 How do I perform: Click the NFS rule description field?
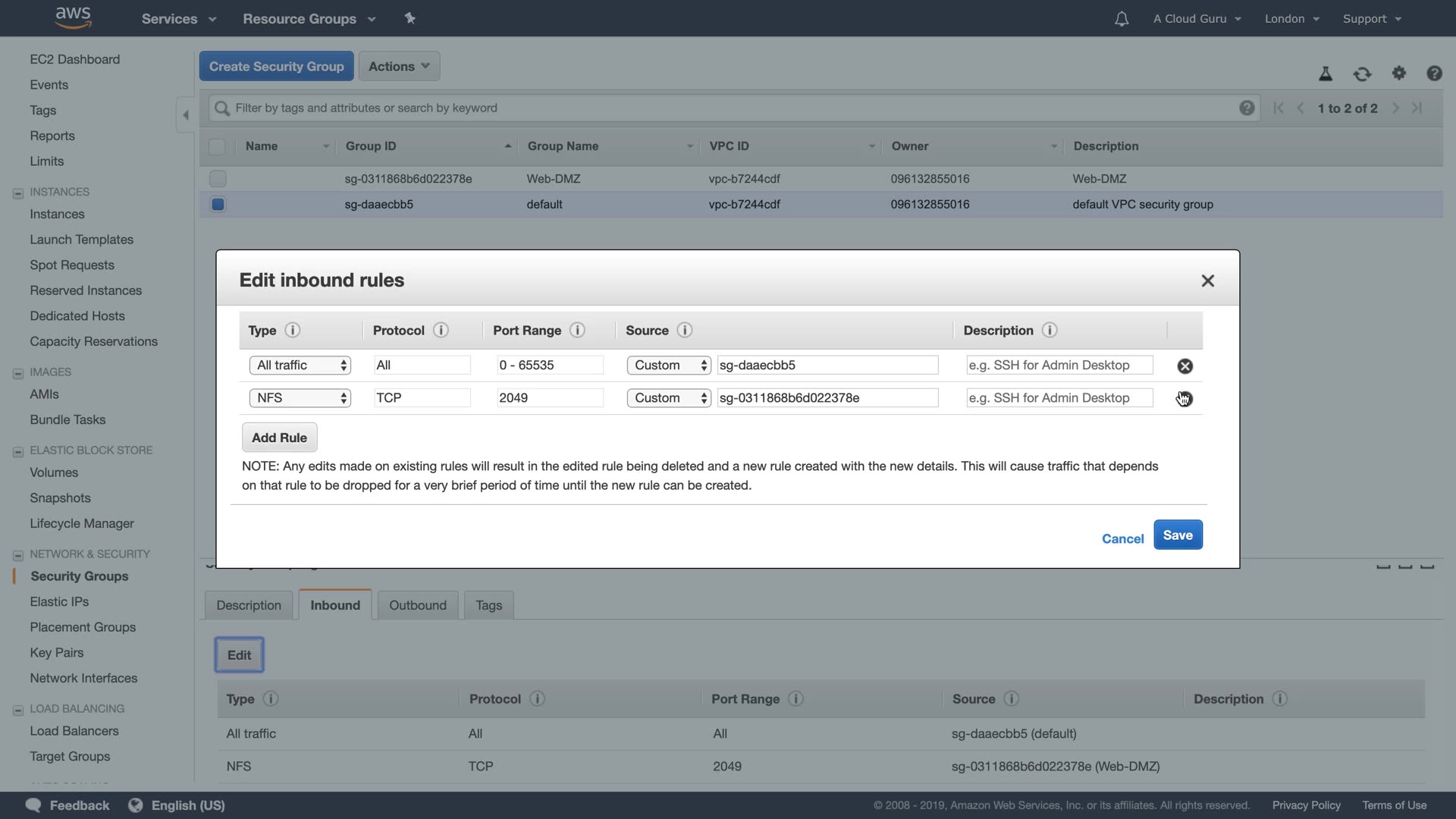tap(1059, 398)
